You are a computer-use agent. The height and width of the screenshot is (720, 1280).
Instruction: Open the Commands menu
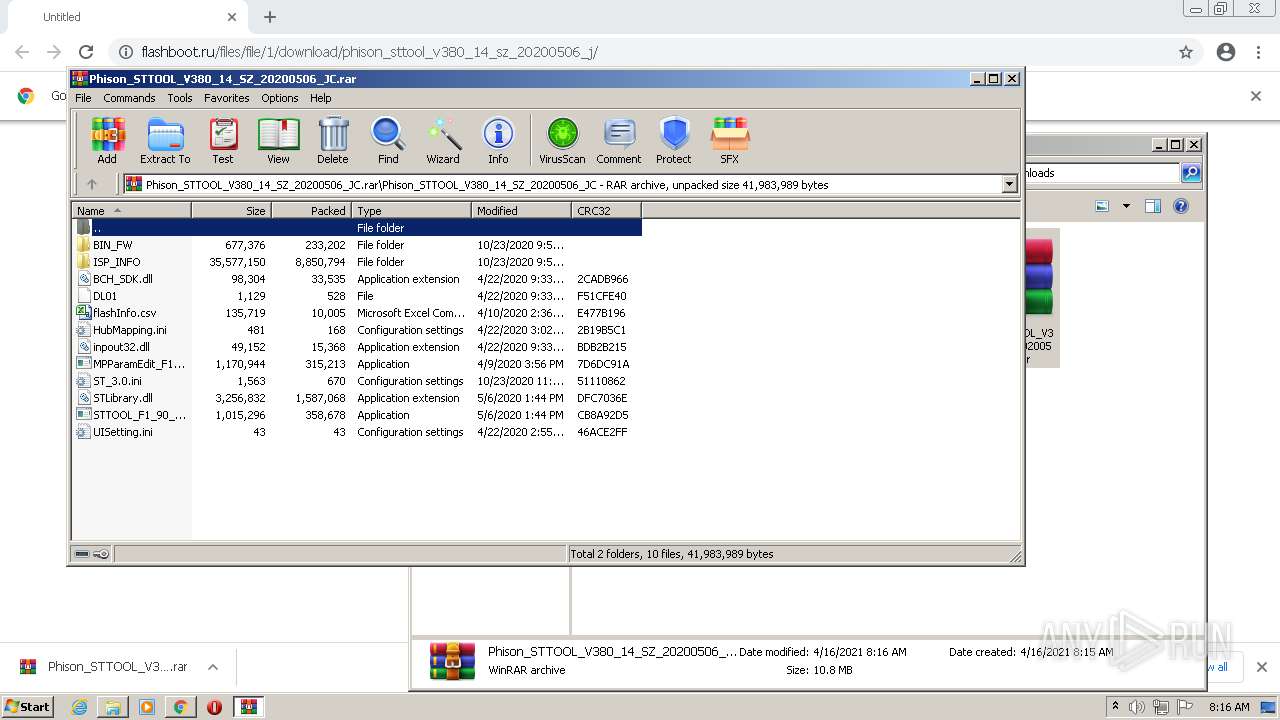pos(129,98)
